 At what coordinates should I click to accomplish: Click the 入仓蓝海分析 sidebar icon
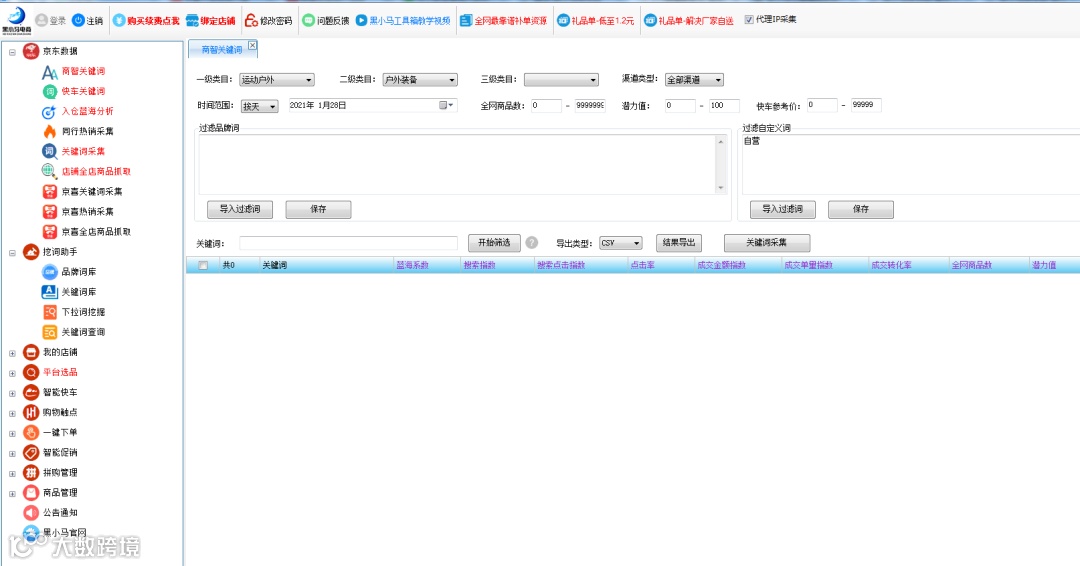click(50, 112)
